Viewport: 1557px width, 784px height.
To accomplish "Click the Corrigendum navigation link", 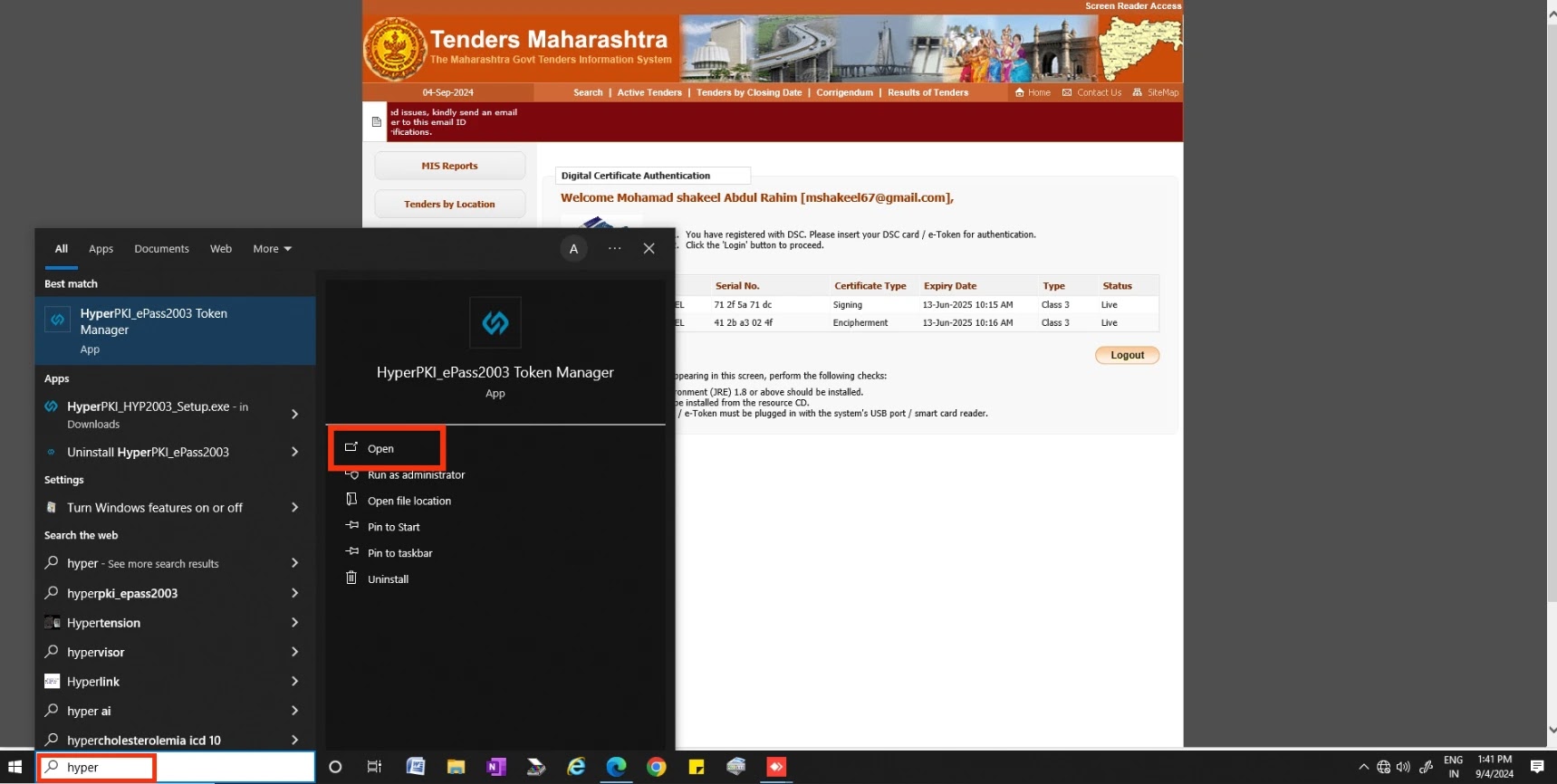I will 844,92.
